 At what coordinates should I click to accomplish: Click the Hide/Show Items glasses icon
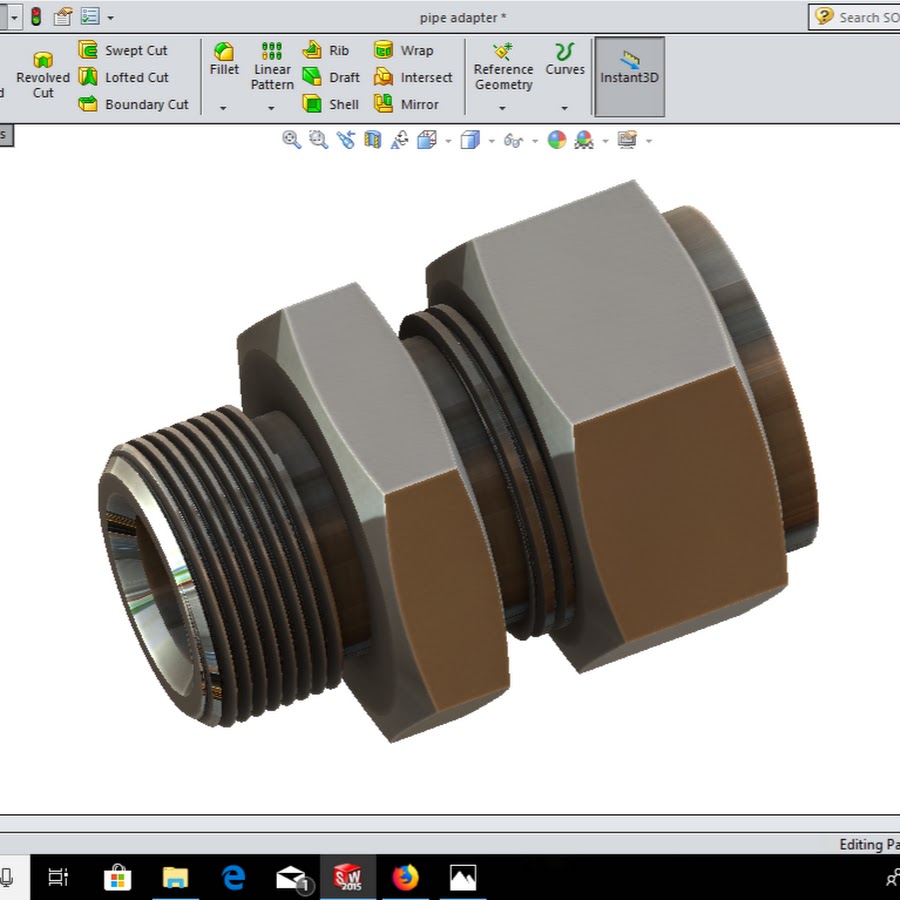513,140
